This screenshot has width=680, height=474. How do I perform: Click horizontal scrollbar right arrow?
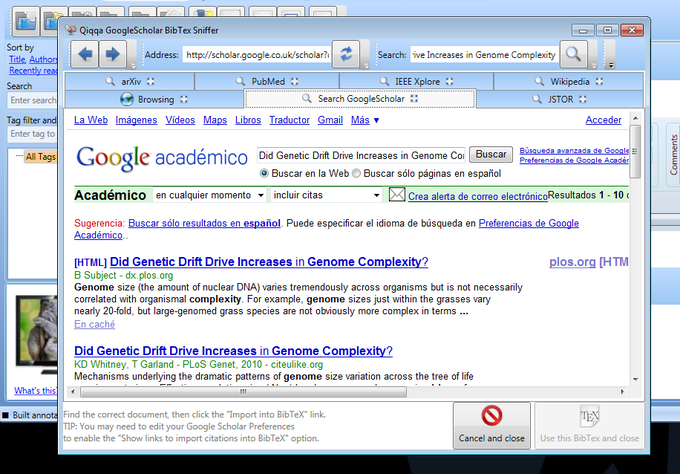tap(622, 392)
